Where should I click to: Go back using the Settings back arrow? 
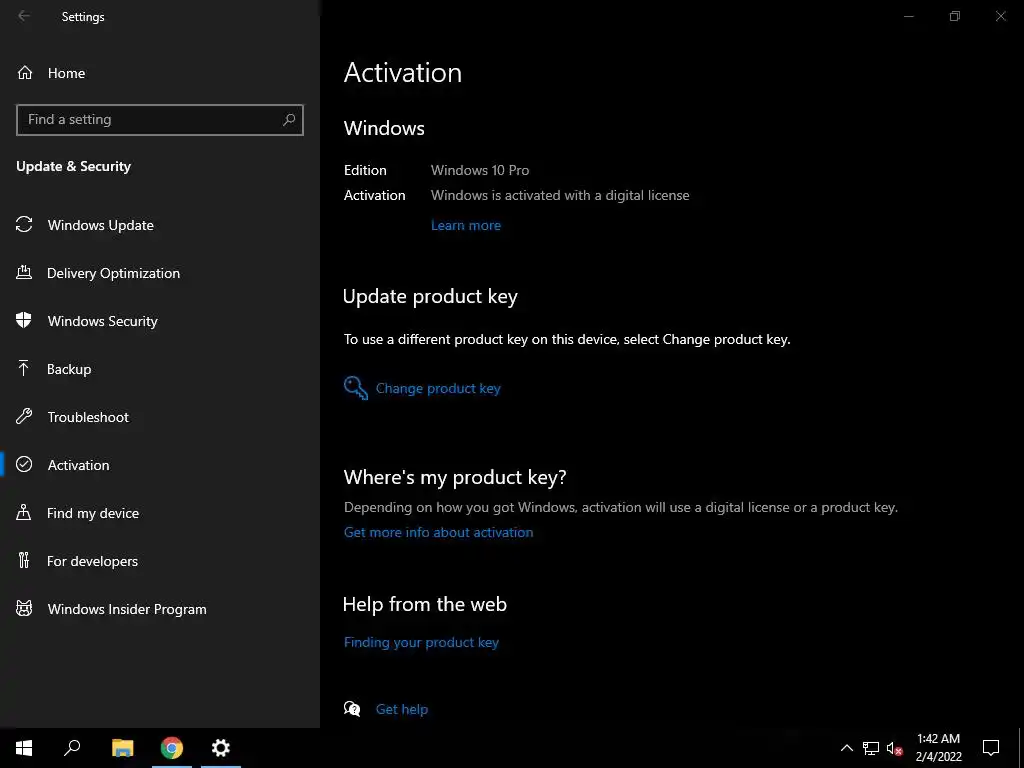[24, 16]
